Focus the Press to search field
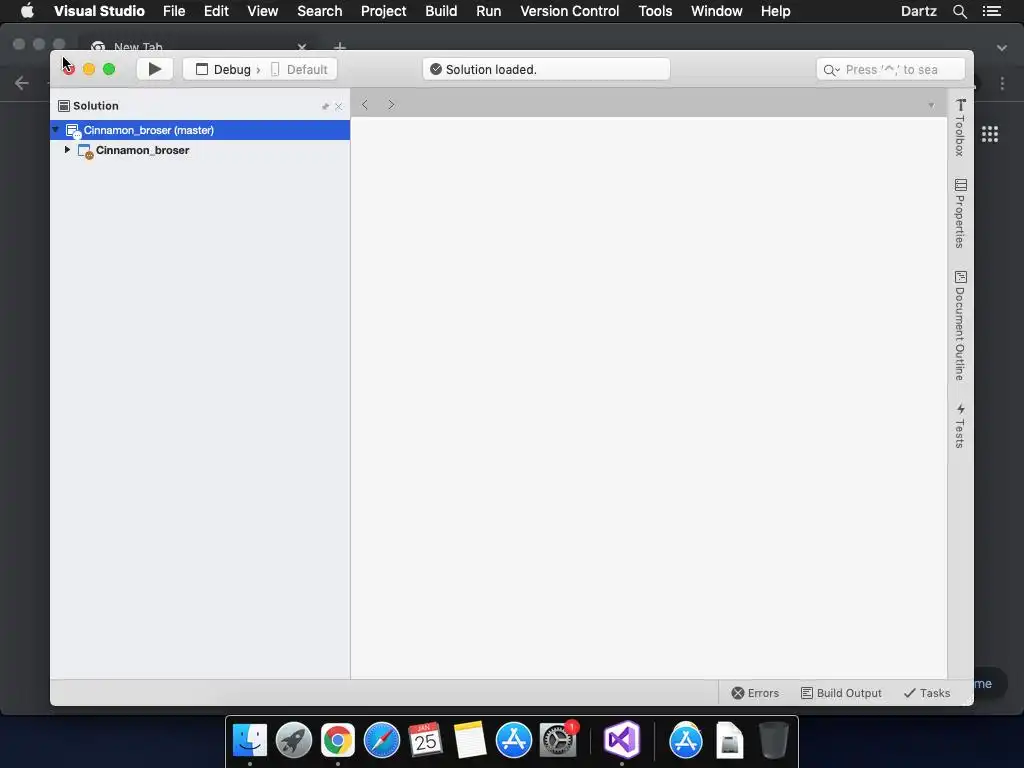 (891, 69)
